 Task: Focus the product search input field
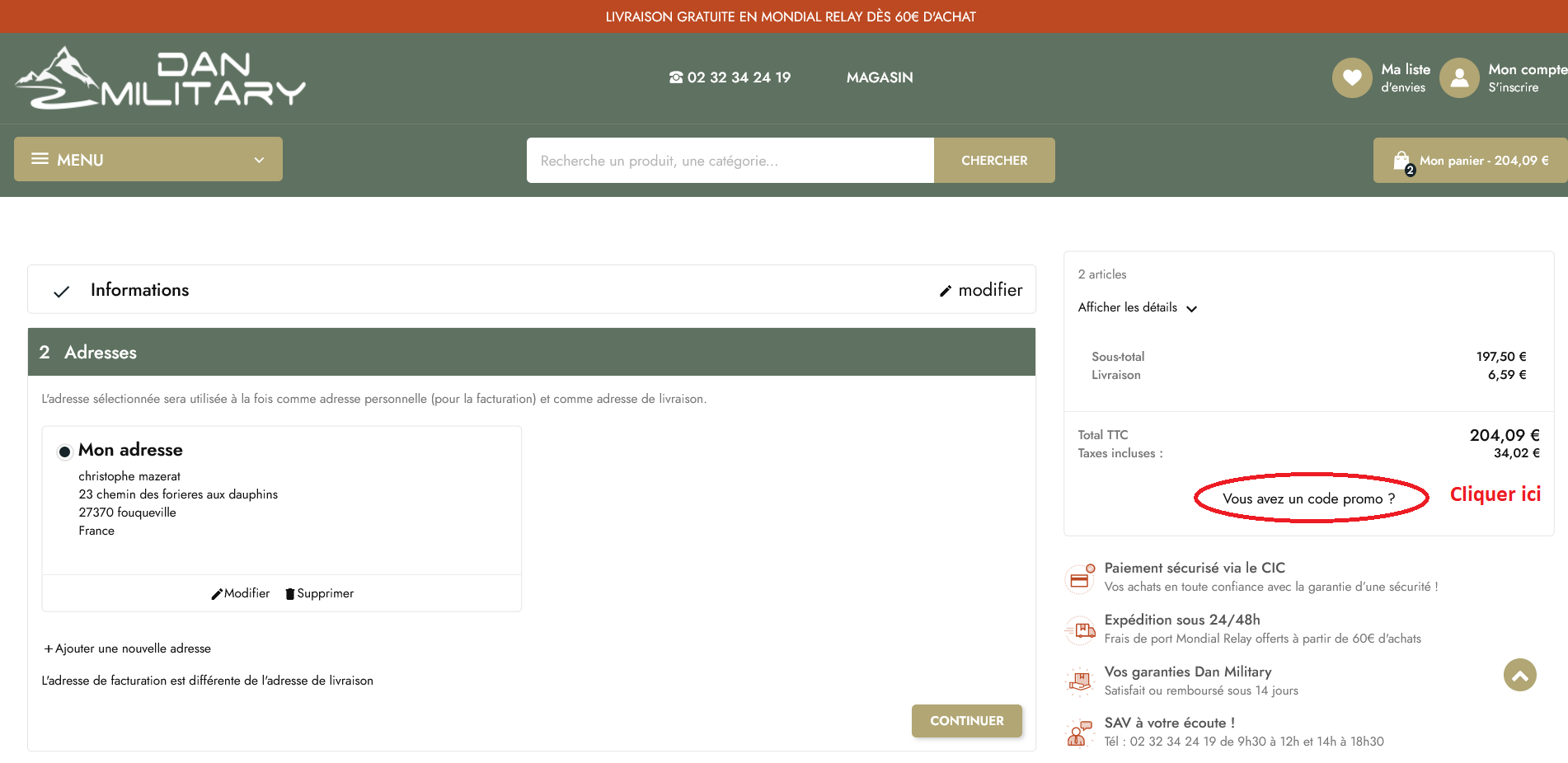pos(730,161)
